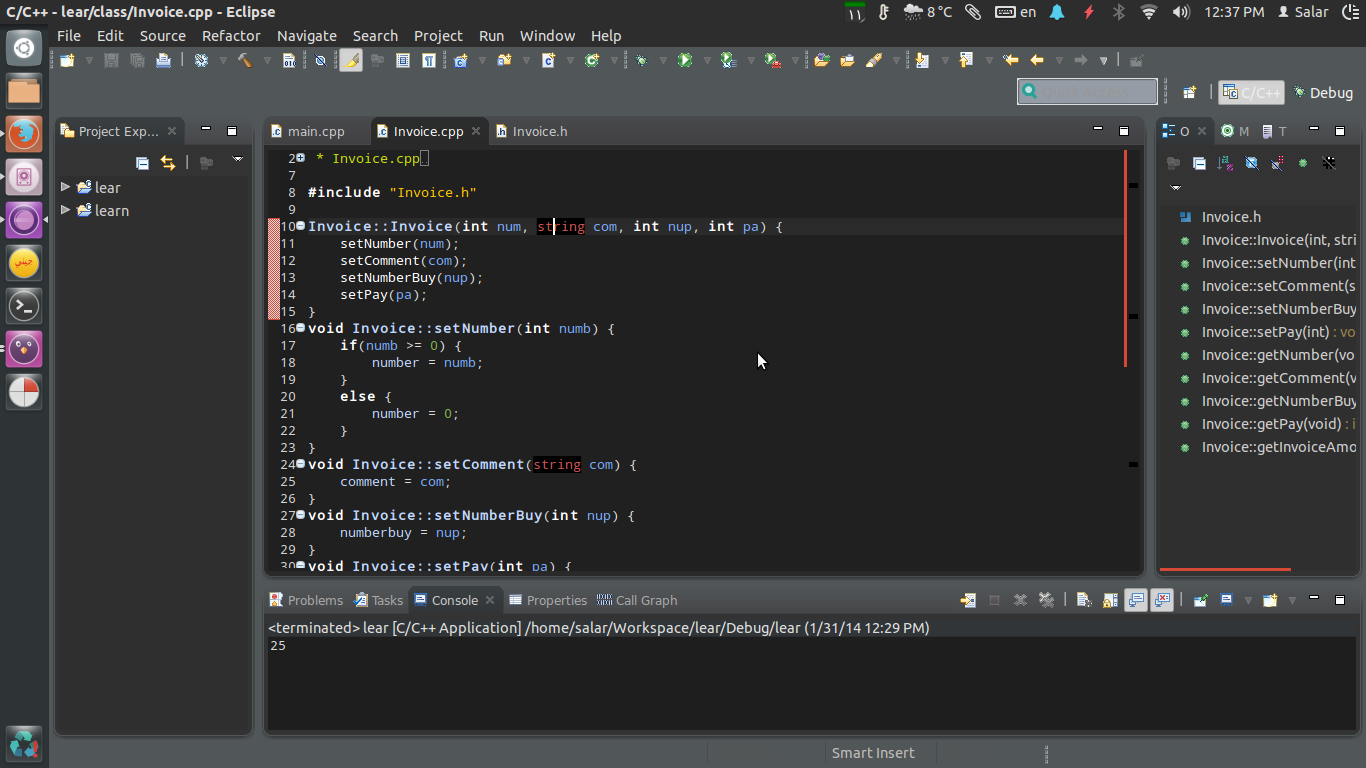Collapse the Invoice constructor code fold
1366x768 pixels.
tap(301, 226)
